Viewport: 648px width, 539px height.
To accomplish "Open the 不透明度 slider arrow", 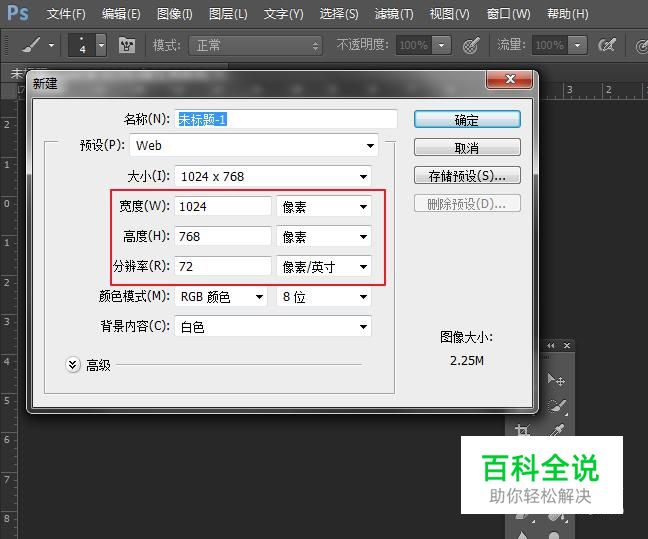I will pos(441,45).
